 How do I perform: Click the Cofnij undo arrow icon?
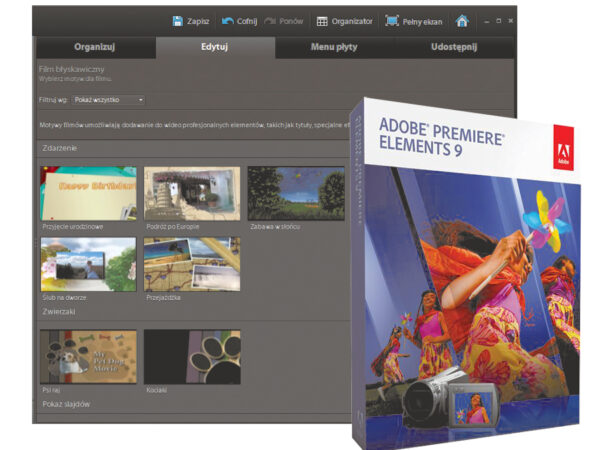click(x=228, y=21)
